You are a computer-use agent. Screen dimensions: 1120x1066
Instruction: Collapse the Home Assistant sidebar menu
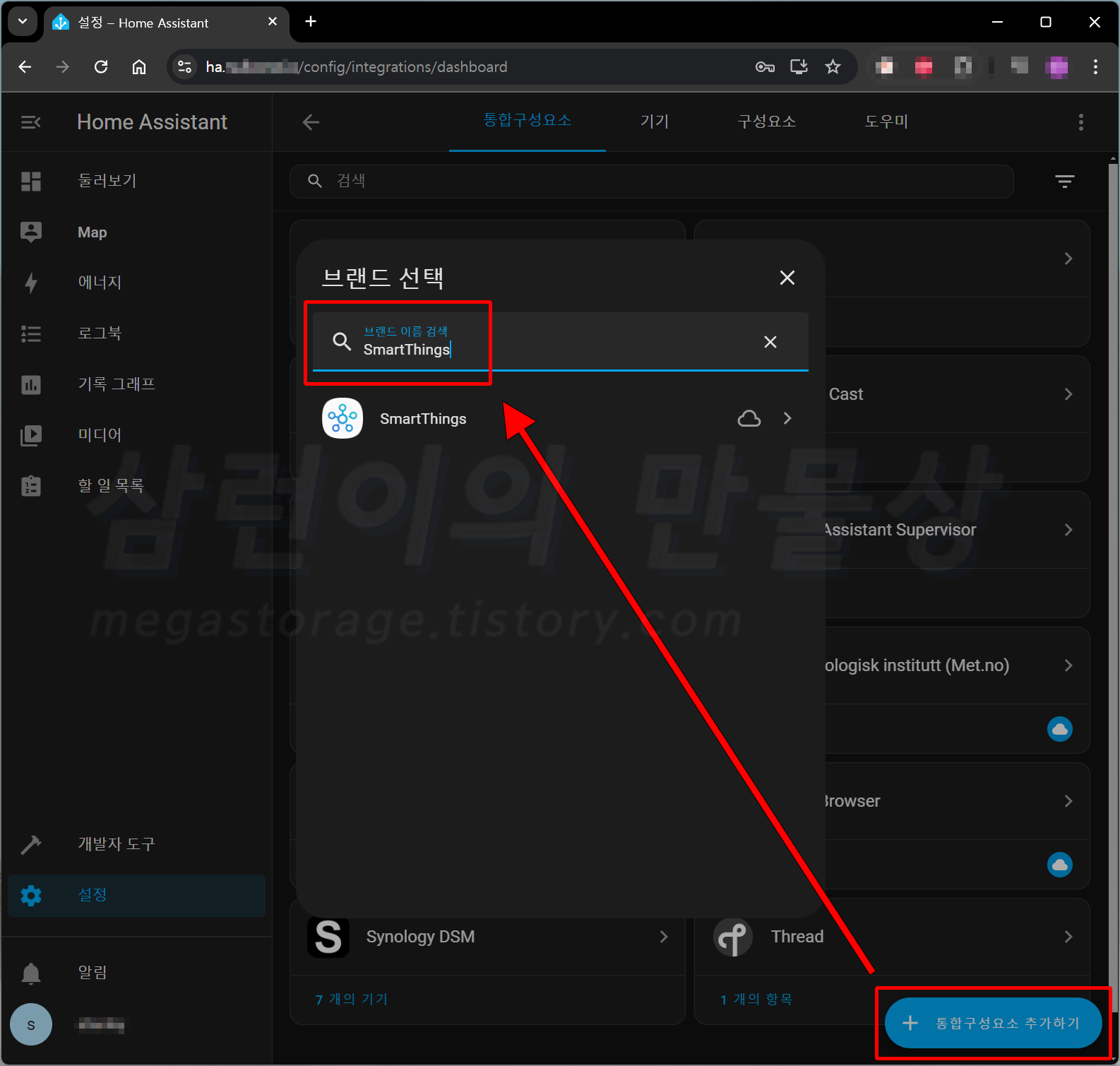(x=31, y=122)
